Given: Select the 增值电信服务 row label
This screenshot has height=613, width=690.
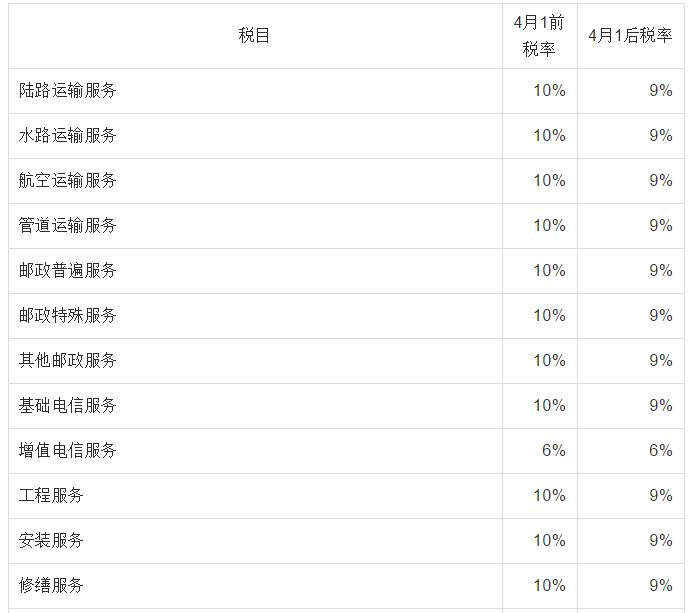Looking at the screenshot, I should coord(68,451).
